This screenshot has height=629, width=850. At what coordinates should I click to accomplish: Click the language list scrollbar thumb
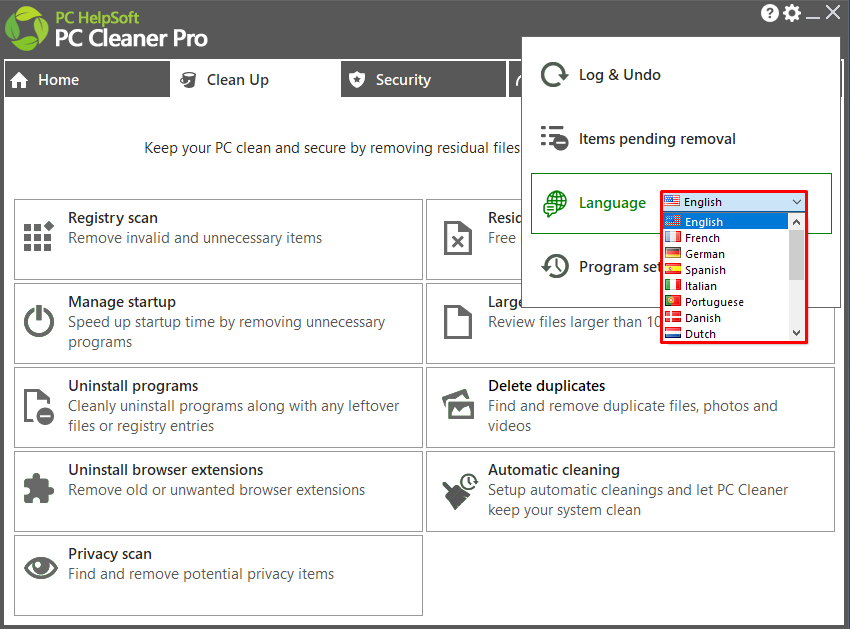click(x=796, y=255)
